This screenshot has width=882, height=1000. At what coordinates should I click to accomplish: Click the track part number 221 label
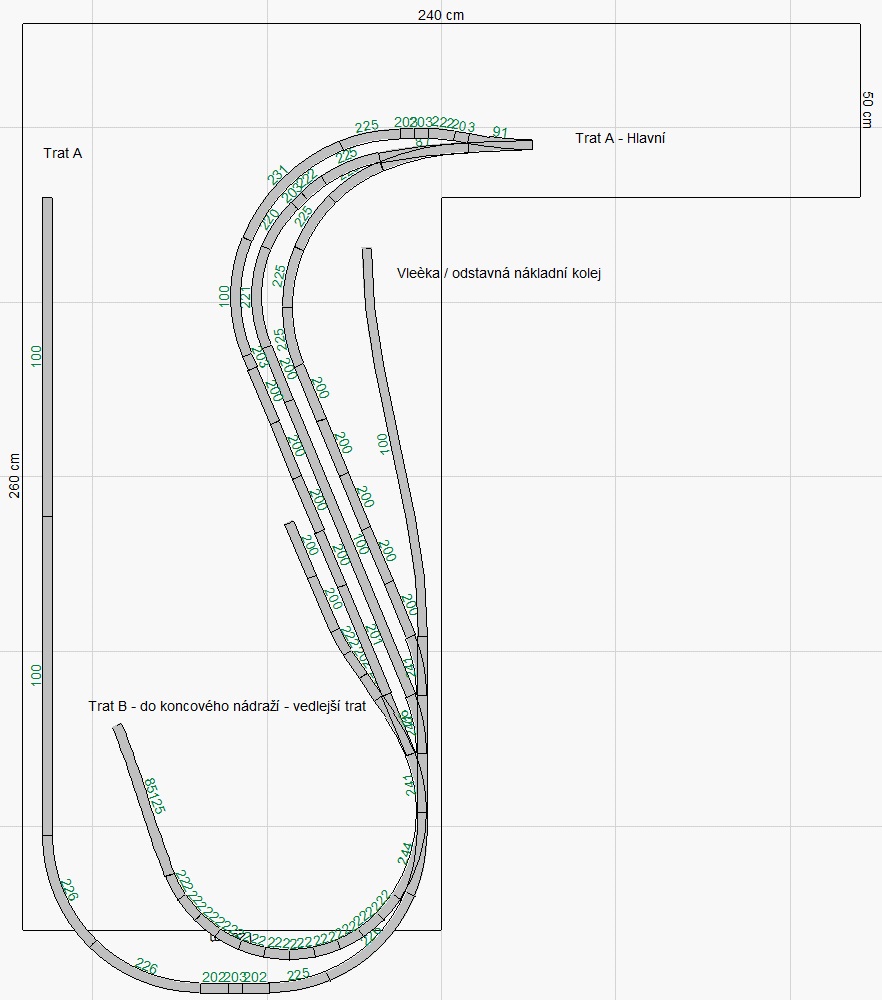(x=245, y=296)
